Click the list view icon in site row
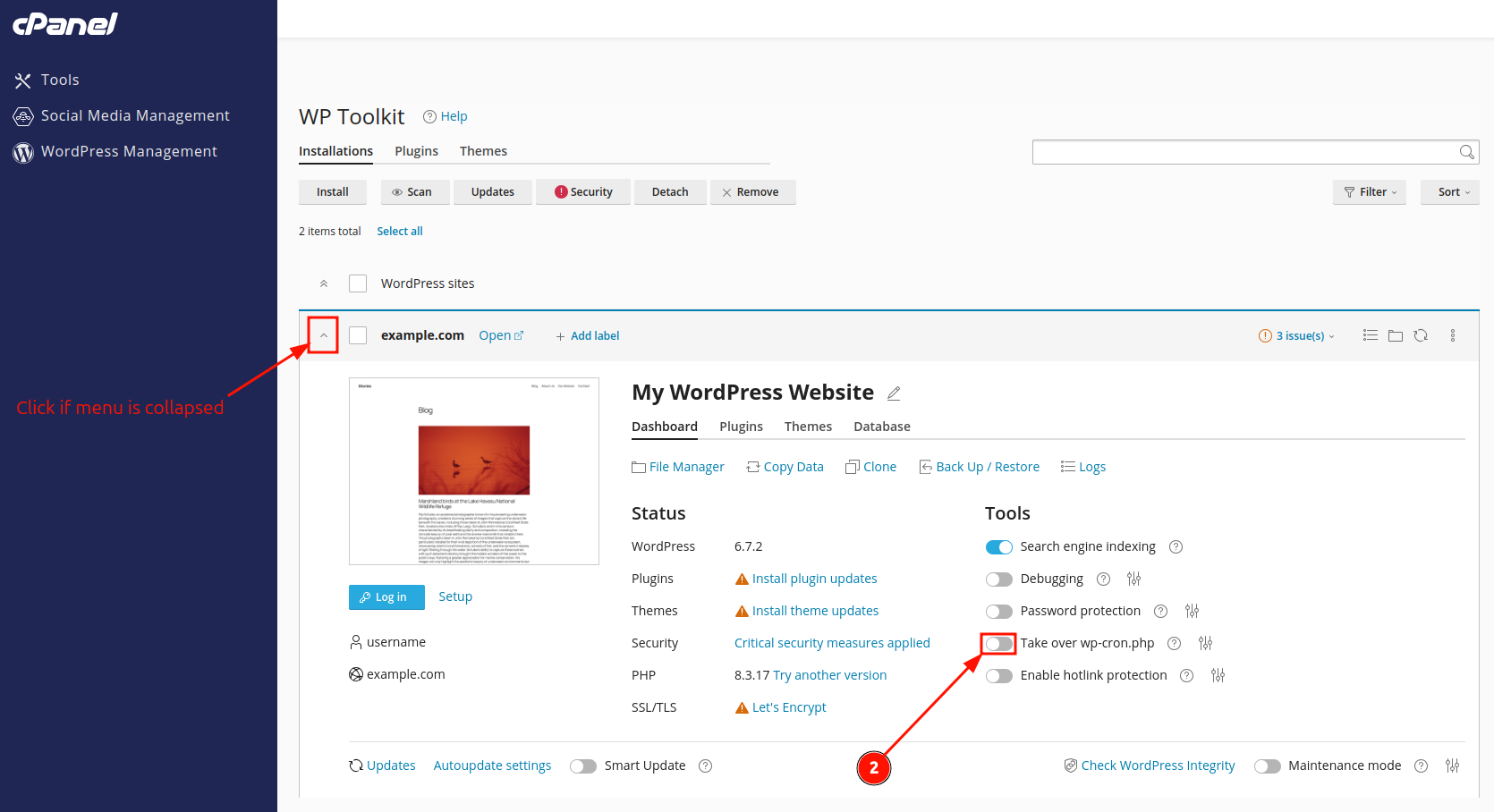The width and height of the screenshot is (1494, 812). click(1370, 335)
